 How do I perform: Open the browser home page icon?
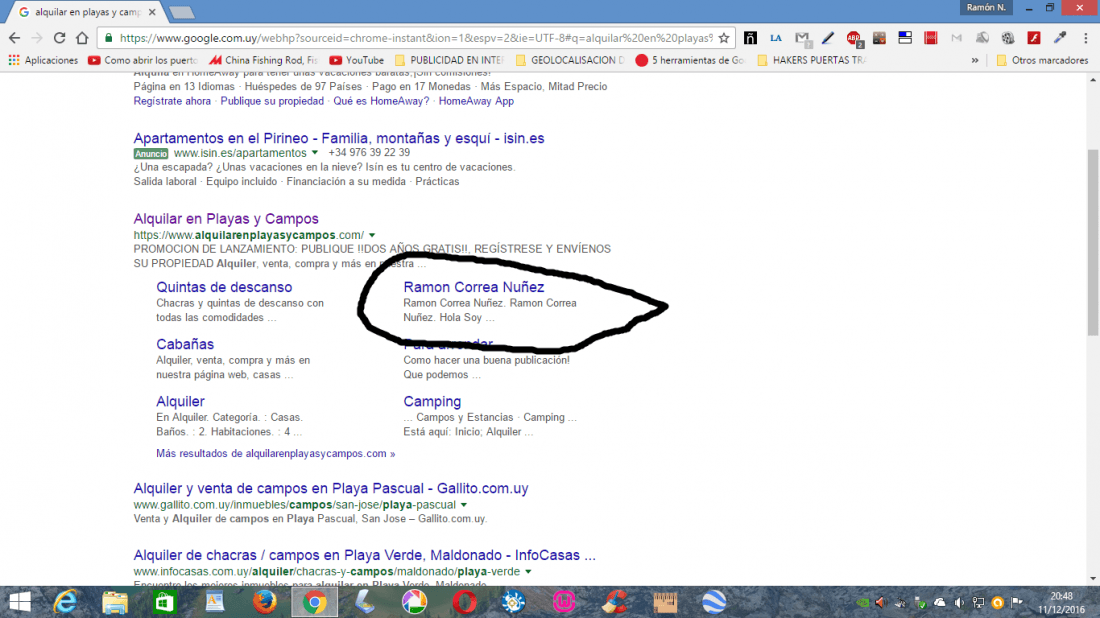click(82, 38)
